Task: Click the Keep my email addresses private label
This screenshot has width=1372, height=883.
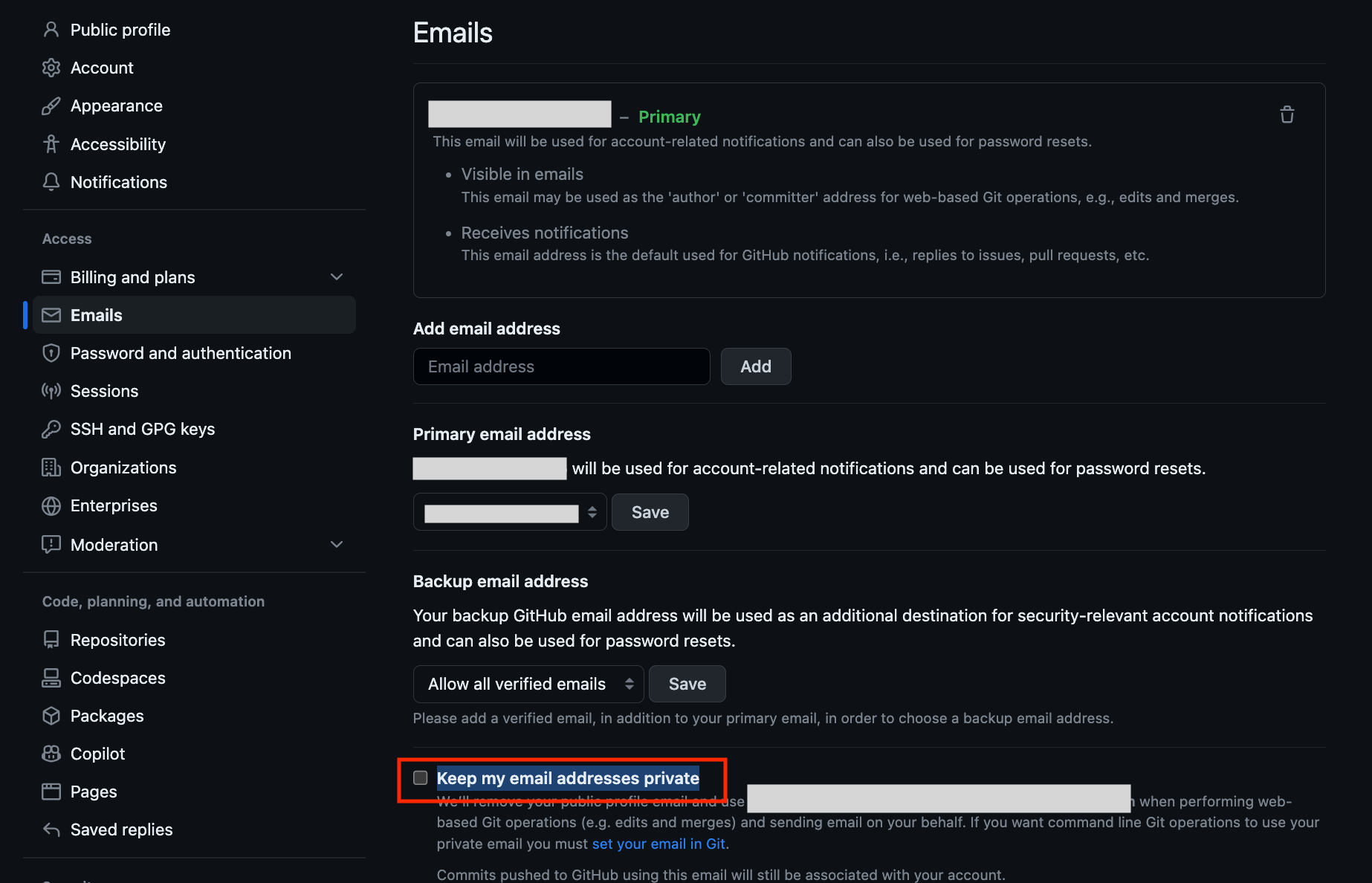Action: click(x=568, y=778)
